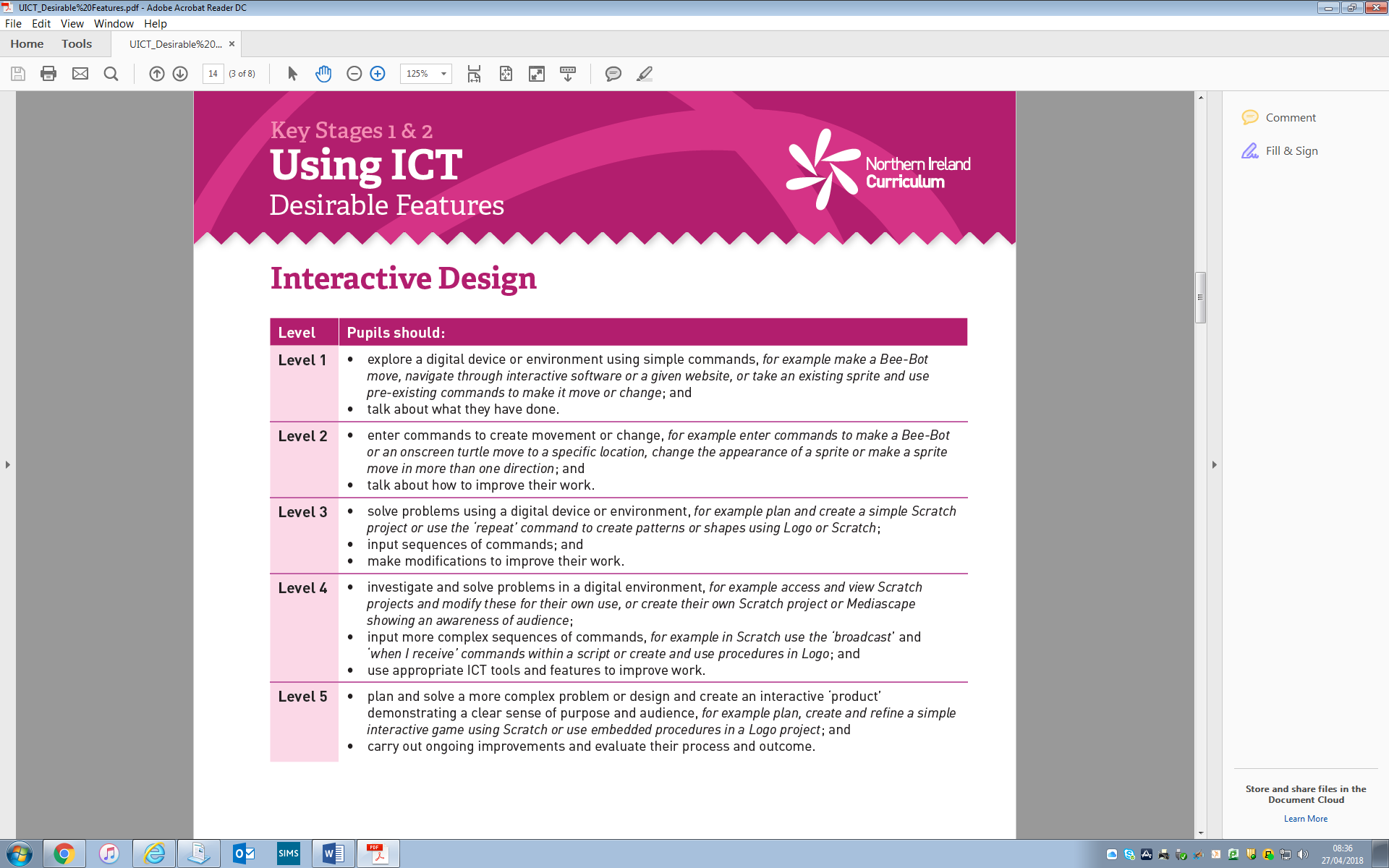Activate the Selection arrow tool
The image size is (1389, 868).
(292, 74)
